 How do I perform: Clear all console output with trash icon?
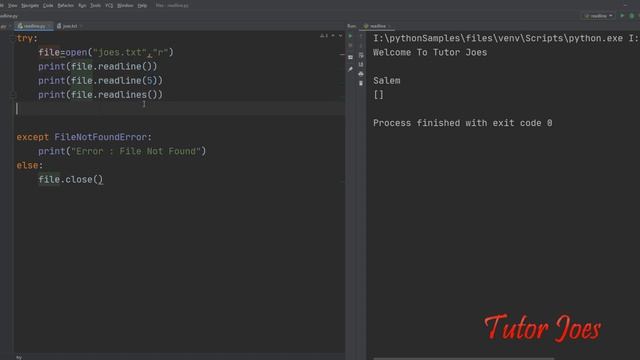(x=361, y=83)
